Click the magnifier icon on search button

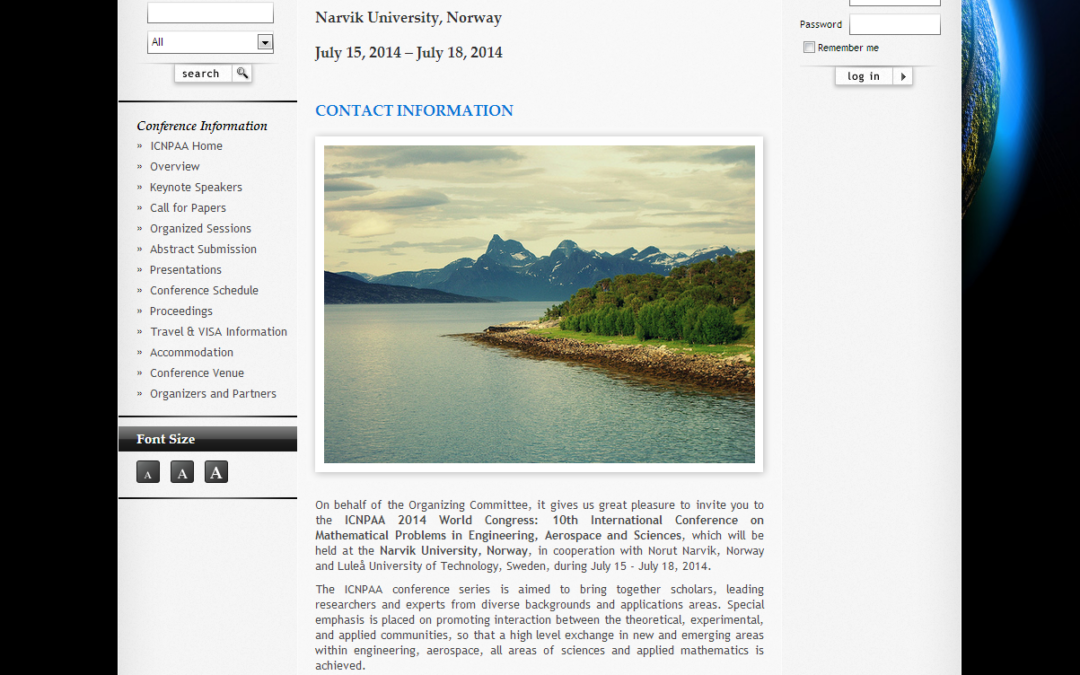pos(242,73)
